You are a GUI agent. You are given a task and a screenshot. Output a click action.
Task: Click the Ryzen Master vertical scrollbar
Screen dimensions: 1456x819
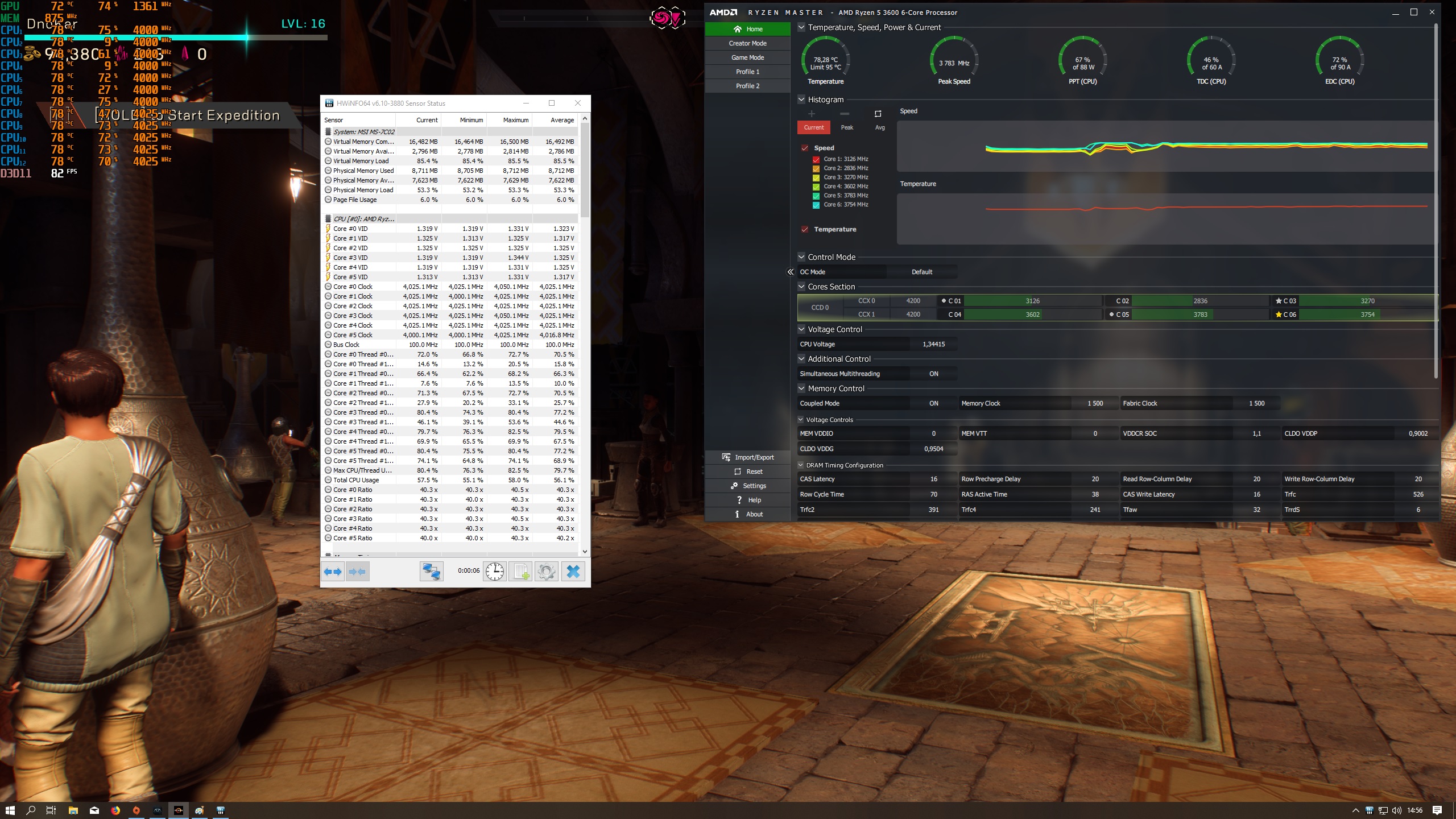pyautogui.click(x=1436, y=202)
